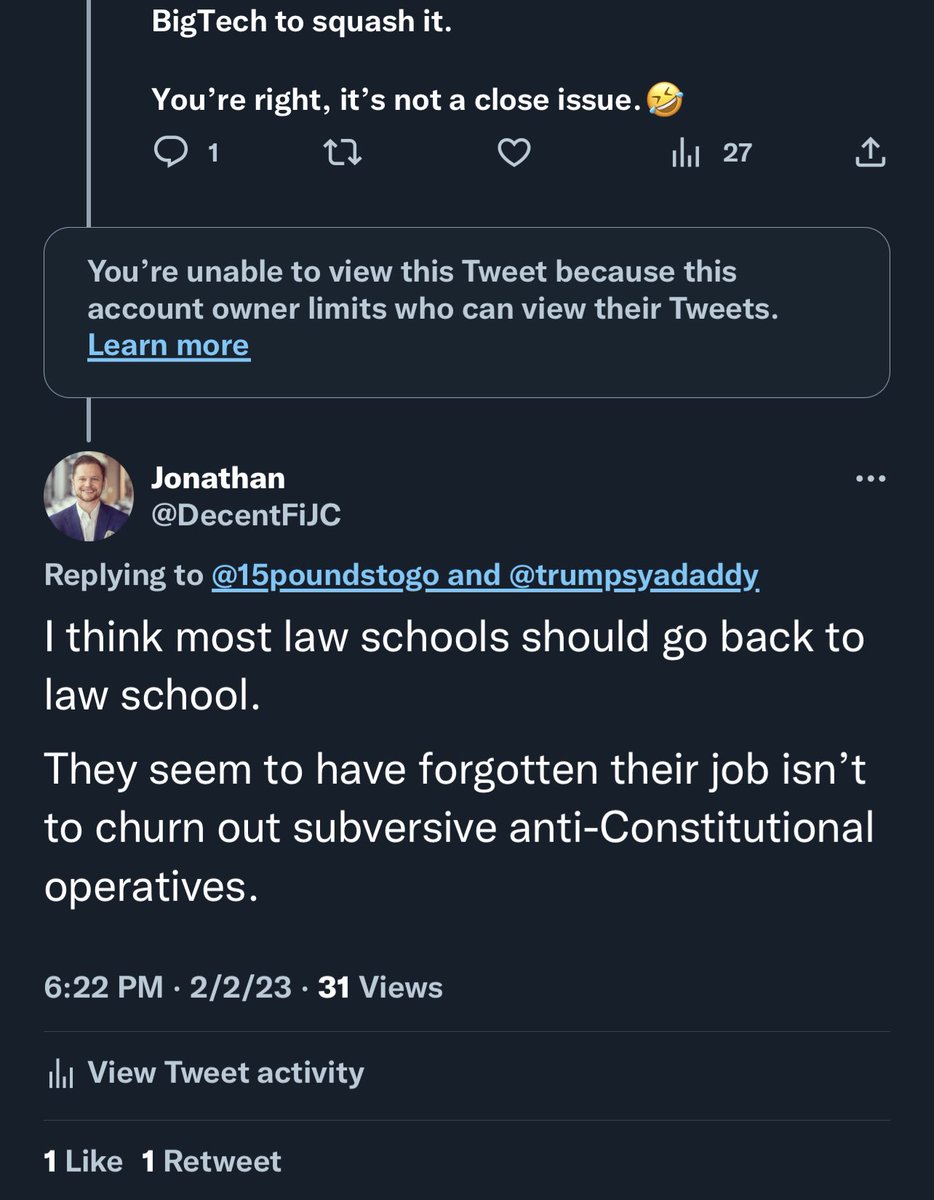The height and width of the screenshot is (1200, 934).
Task: Visit the @trumpsyadaddy mention
Action: pyautogui.click(x=634, y=577)
